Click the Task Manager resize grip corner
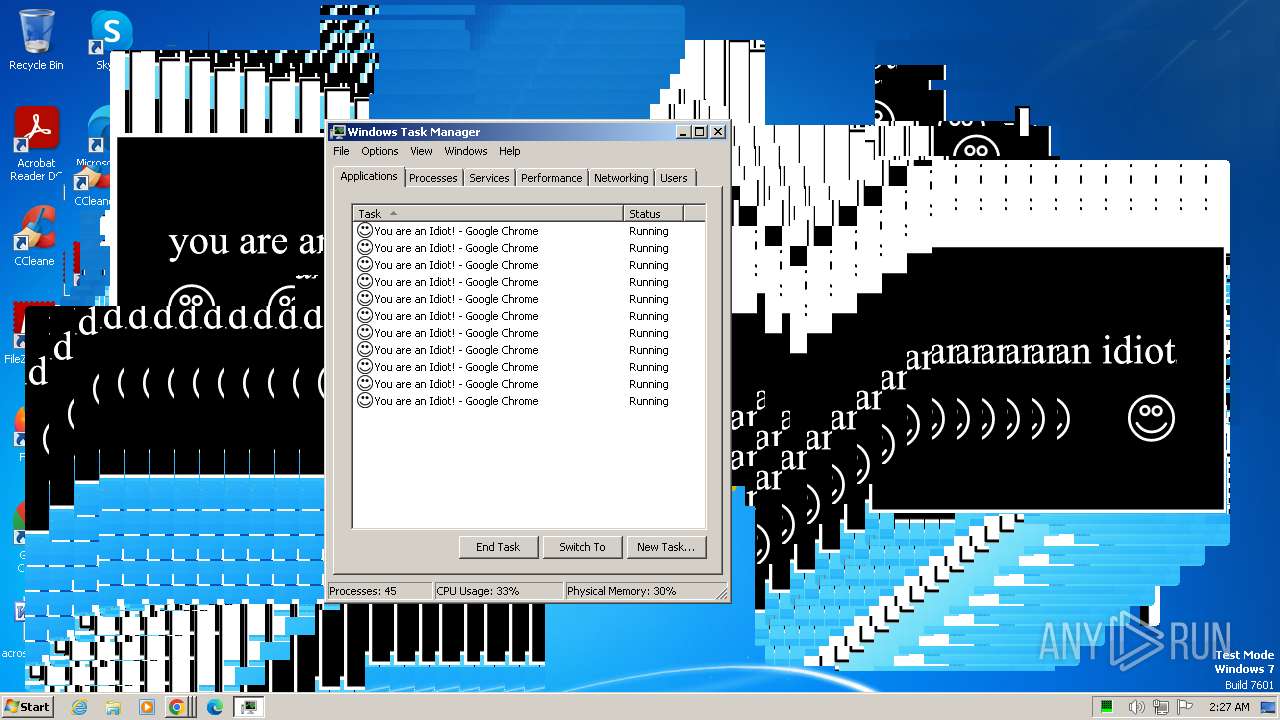The width and height of the screenshot is (1280, 720). [722, 593]
